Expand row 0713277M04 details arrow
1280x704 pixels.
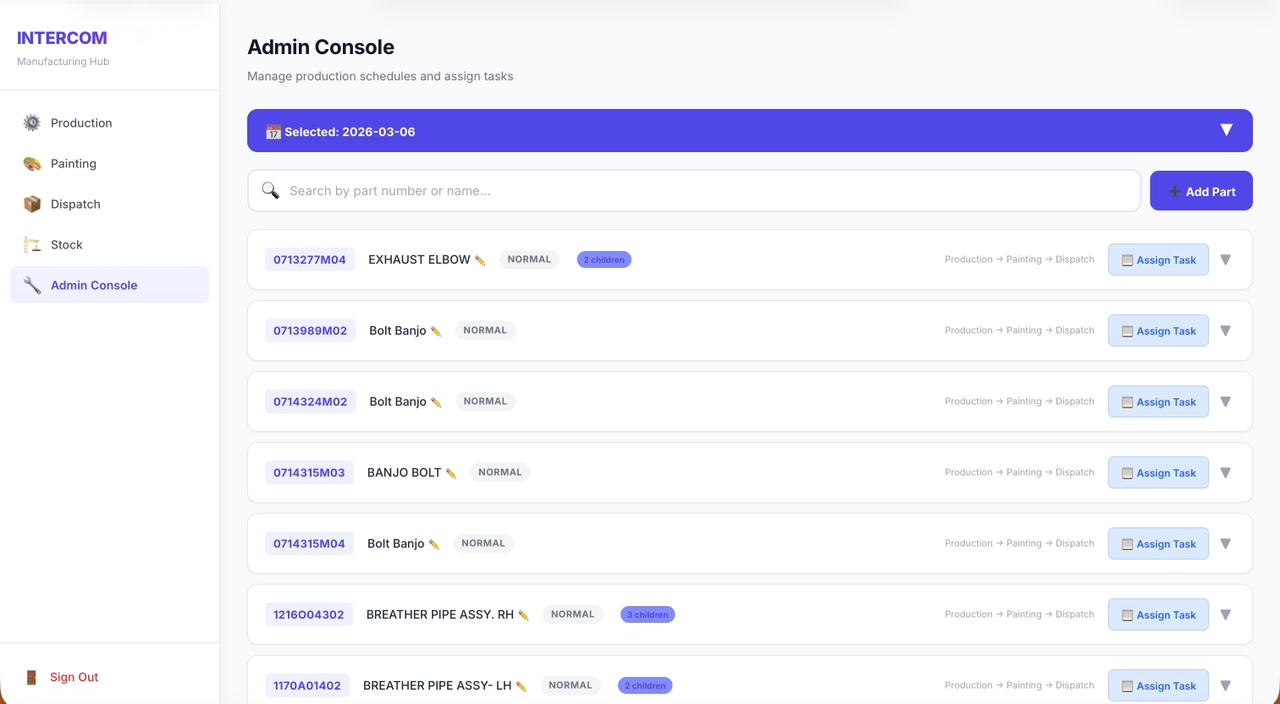pyautogui.click(x=1225, y=260)
